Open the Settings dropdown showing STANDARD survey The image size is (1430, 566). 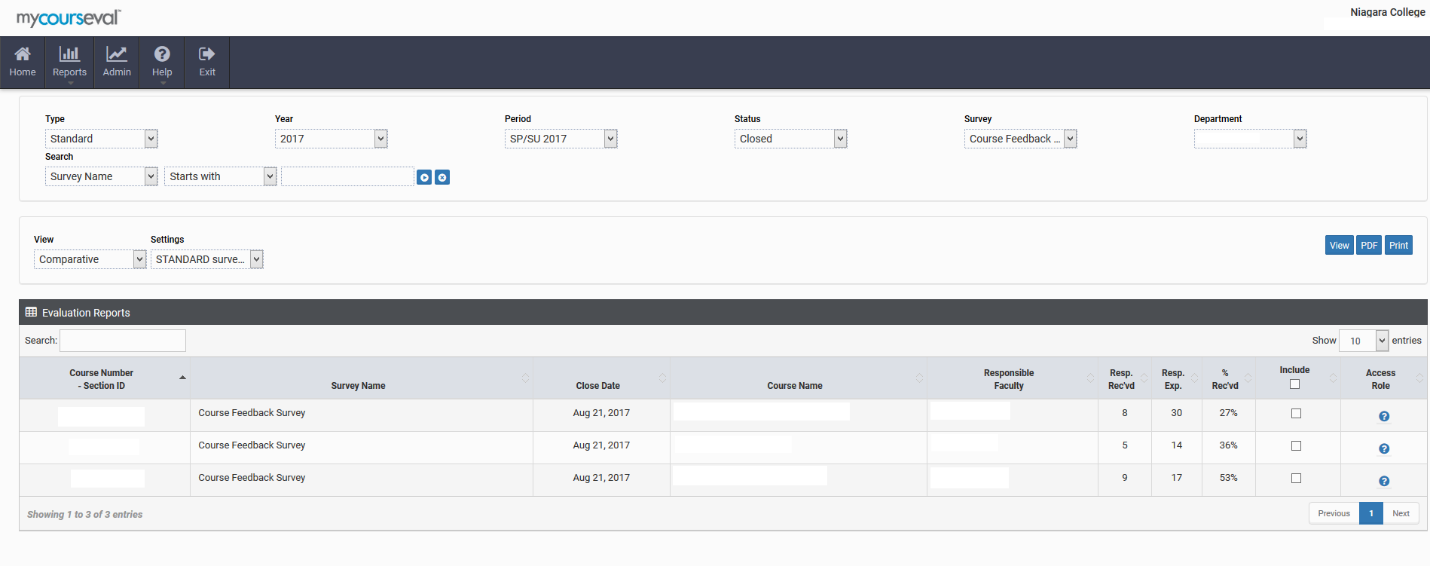point(207,259)
